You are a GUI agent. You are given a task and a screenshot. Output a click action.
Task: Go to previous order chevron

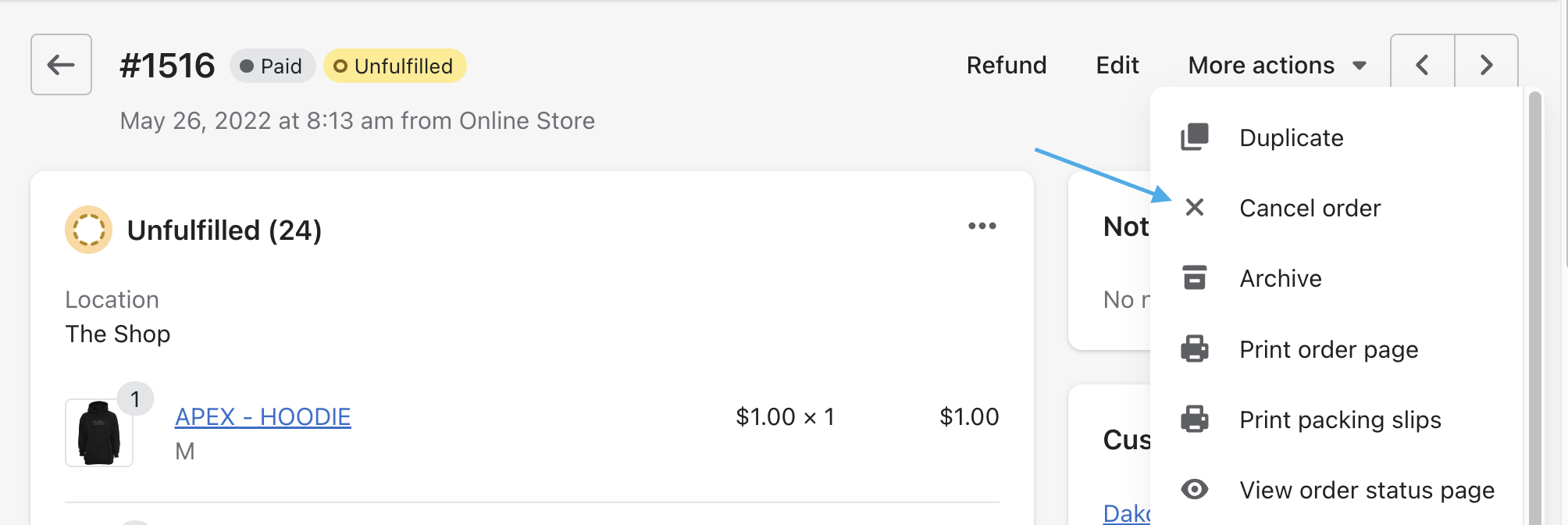(x=1422, y=65)
